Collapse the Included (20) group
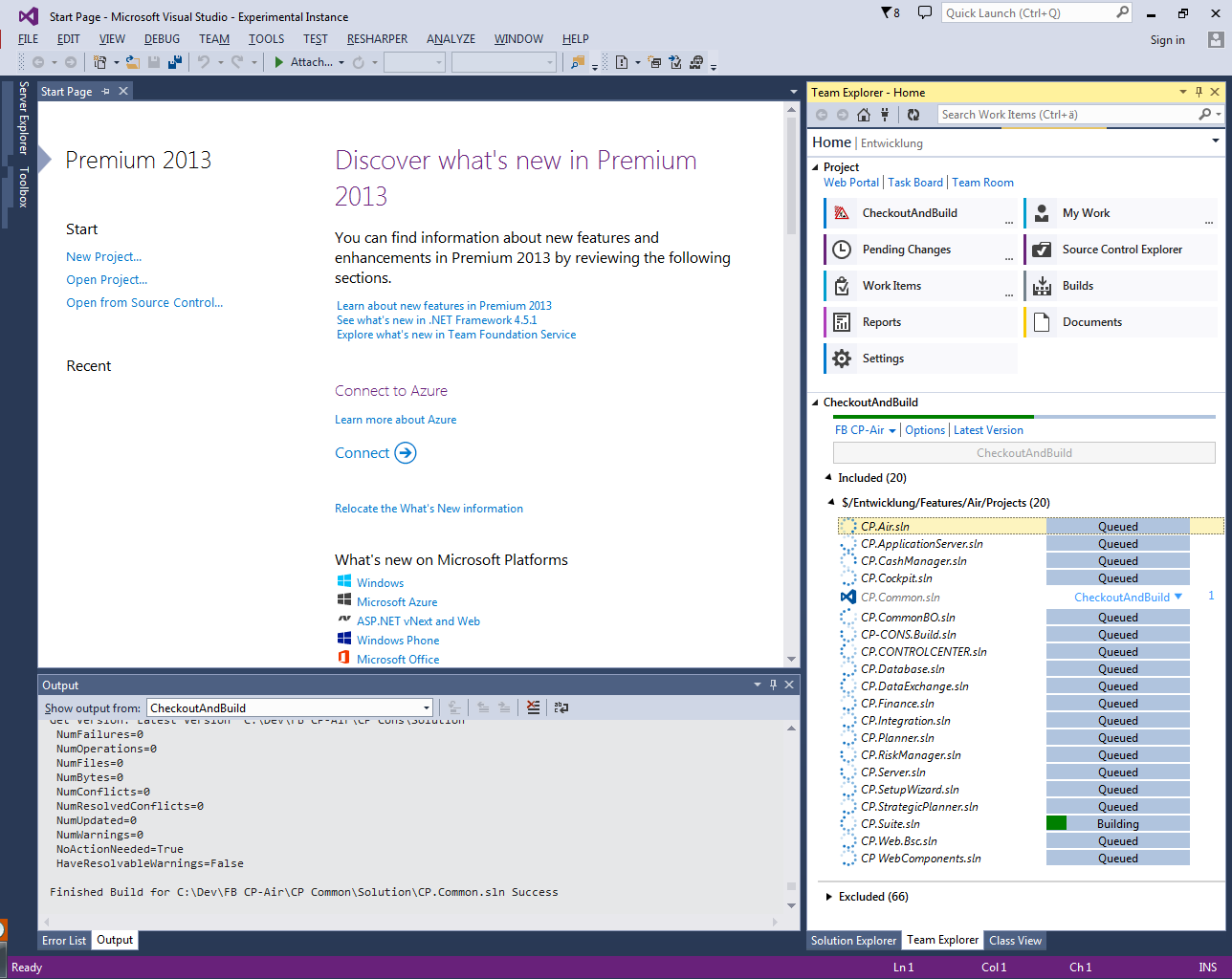This screenshot has height=979, width=1232. coord(829,478)
